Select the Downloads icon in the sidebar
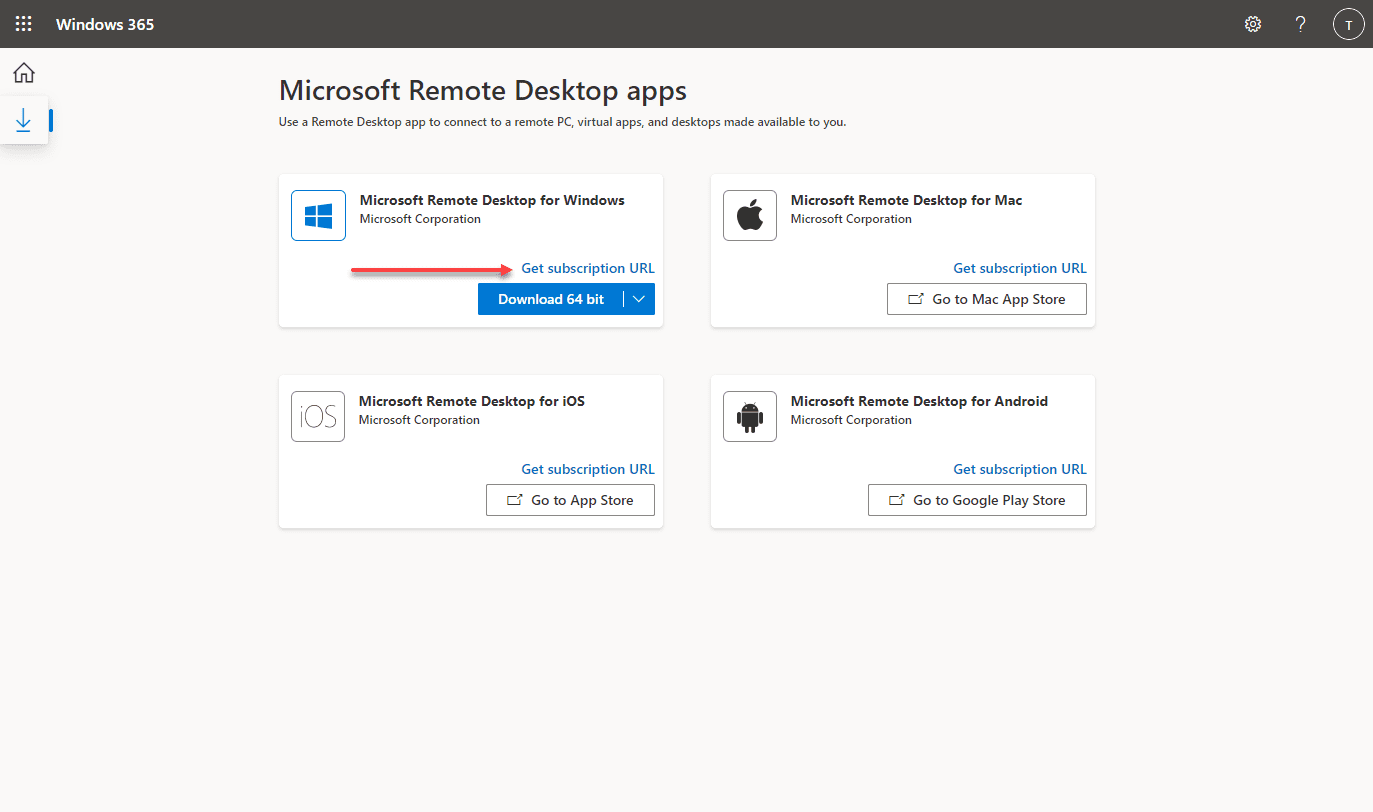This screenshot has width=1373, height=812. 23,118
